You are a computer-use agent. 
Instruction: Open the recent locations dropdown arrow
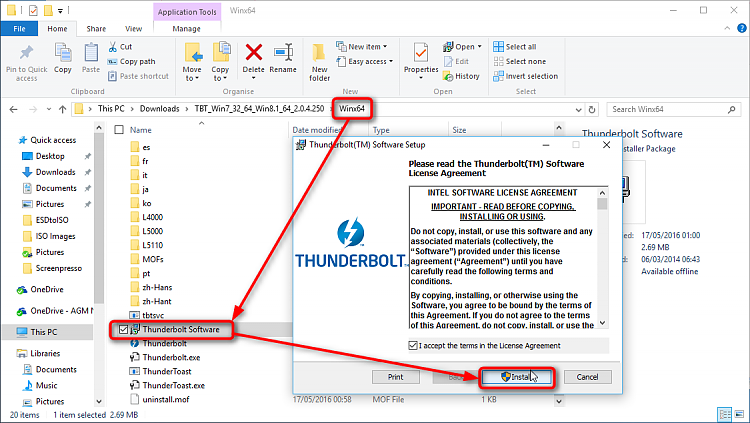49,110
